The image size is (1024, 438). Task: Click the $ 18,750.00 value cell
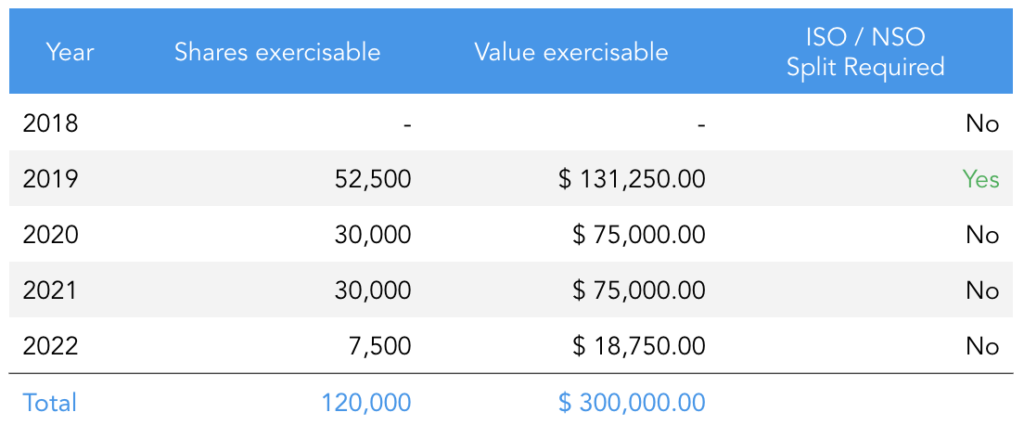639,347
